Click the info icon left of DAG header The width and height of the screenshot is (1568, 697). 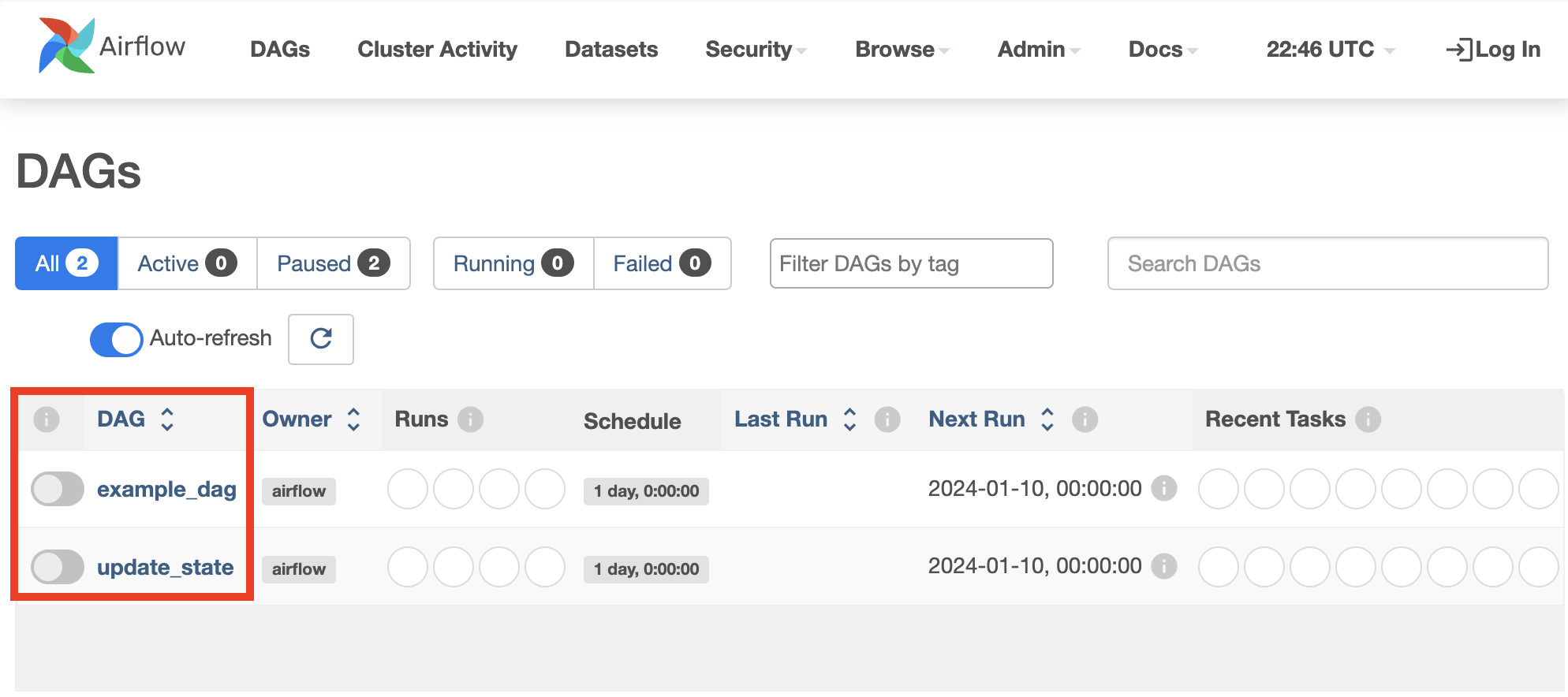[47, 419]
